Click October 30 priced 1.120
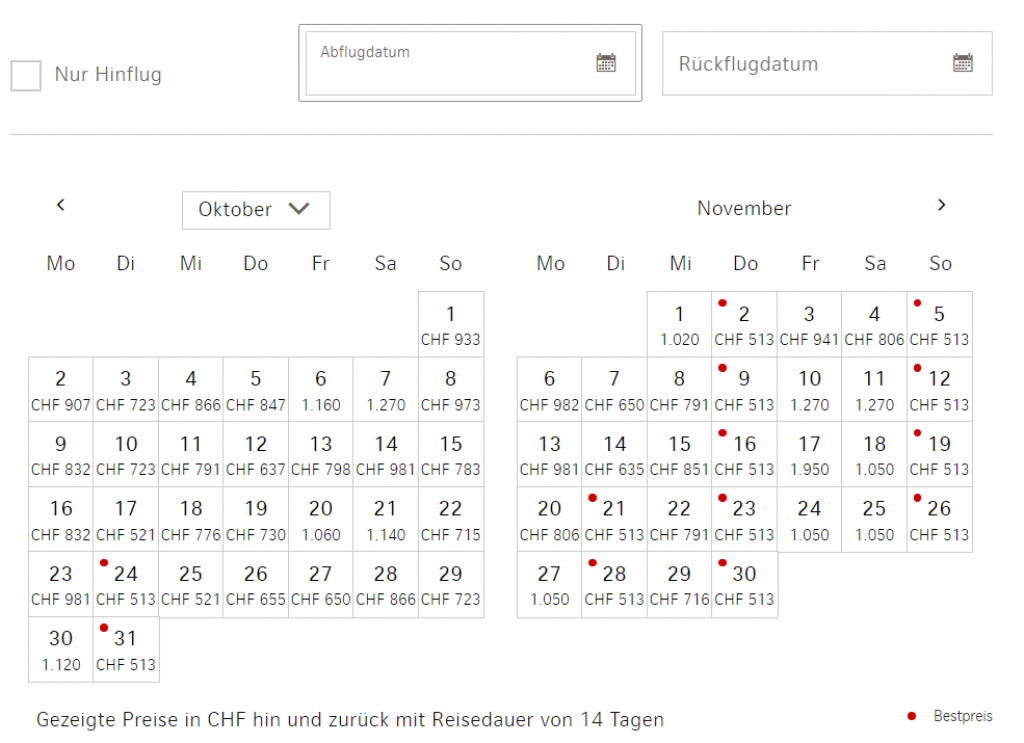 [61, 650]
